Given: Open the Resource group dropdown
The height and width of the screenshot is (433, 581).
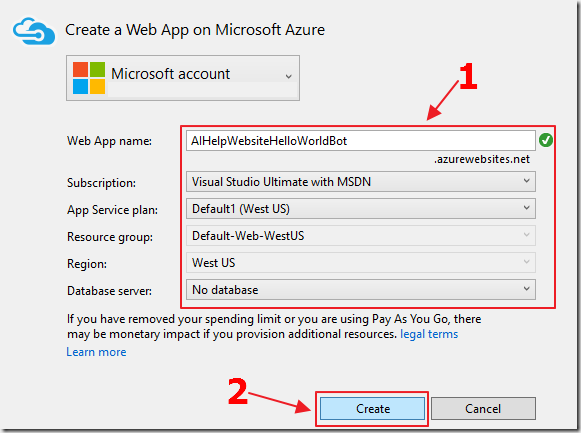Looking at the screenshot, I should tap(361, 236).
